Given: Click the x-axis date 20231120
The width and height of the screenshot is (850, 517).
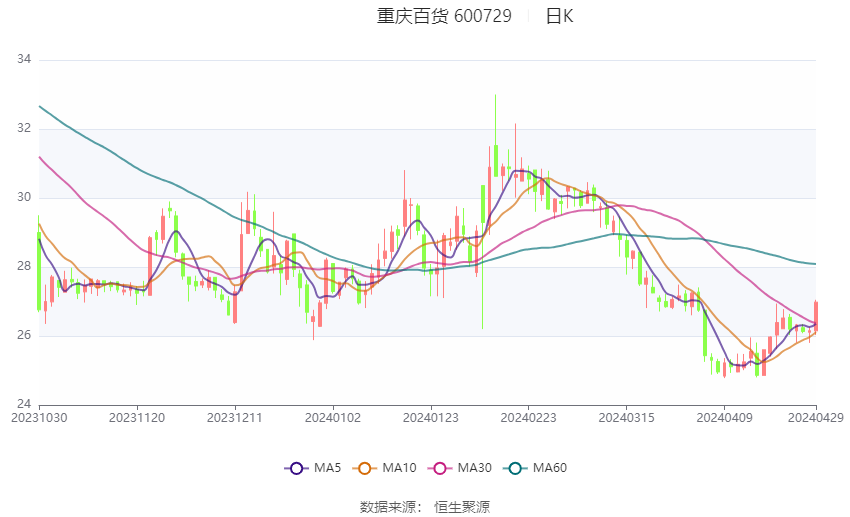Looking at the screenshot, I should 137,418.
